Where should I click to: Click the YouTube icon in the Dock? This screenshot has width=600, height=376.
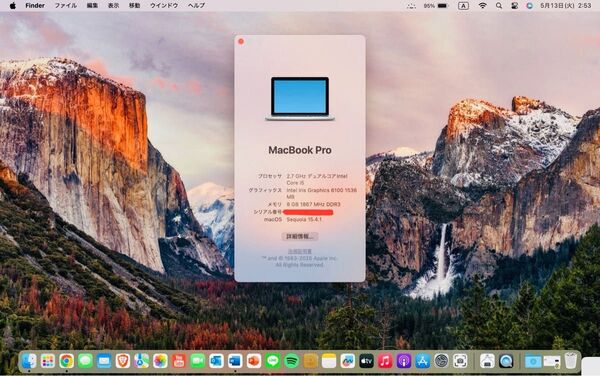[179, 361]
